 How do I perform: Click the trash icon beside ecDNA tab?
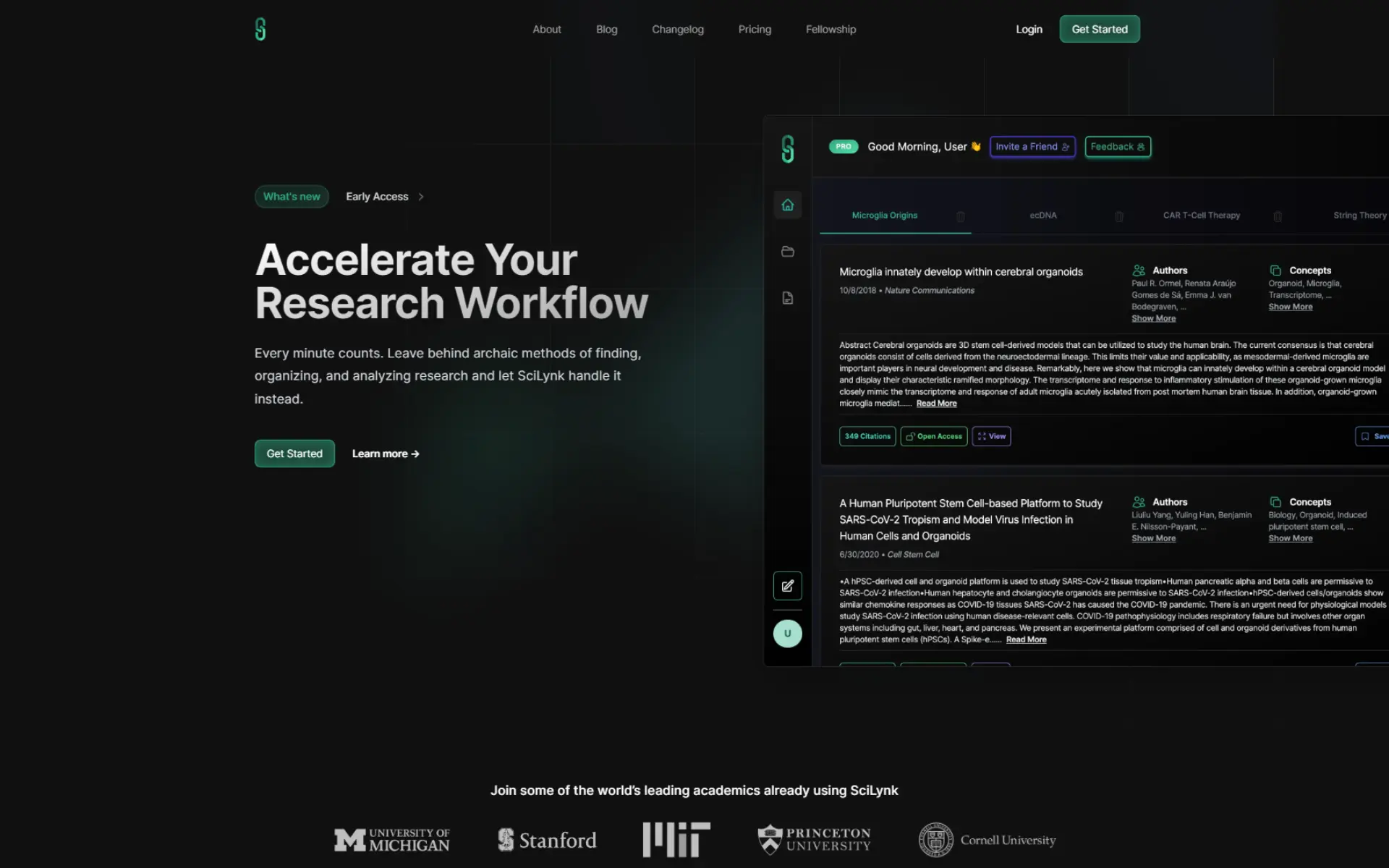click(x=1118, y=216)
